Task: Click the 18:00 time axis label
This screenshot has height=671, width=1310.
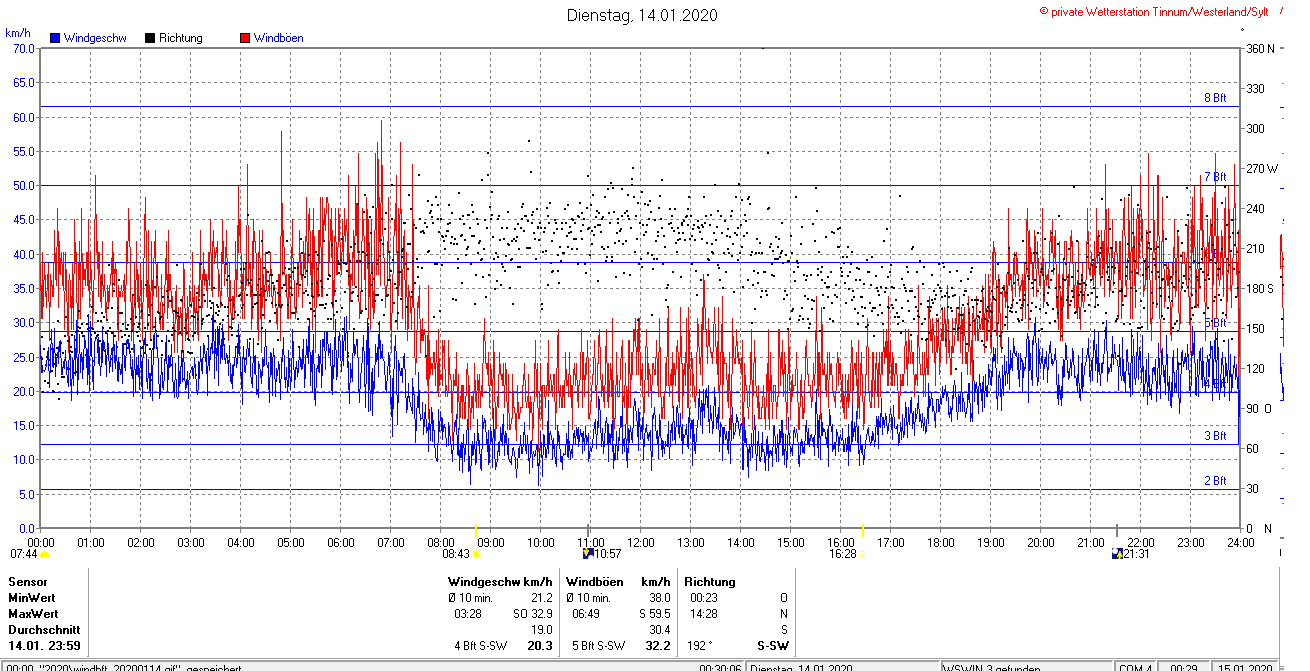Action: 940,543
